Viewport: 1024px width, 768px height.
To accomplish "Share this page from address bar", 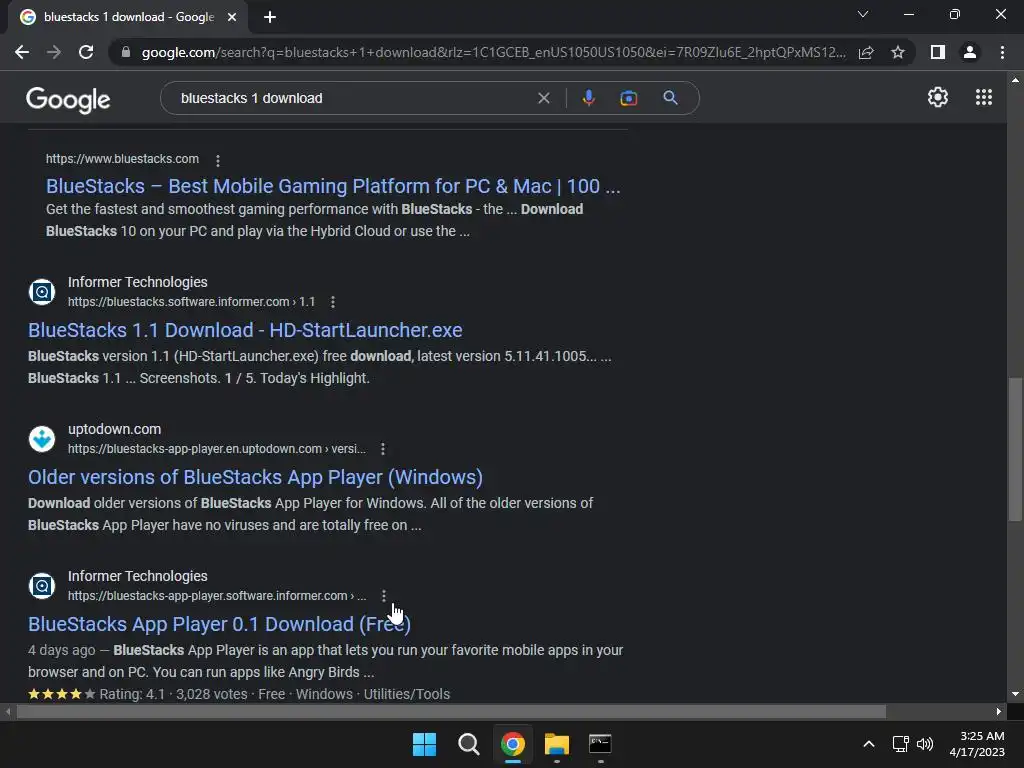I will pyautogui.click(x=866, y=52).
